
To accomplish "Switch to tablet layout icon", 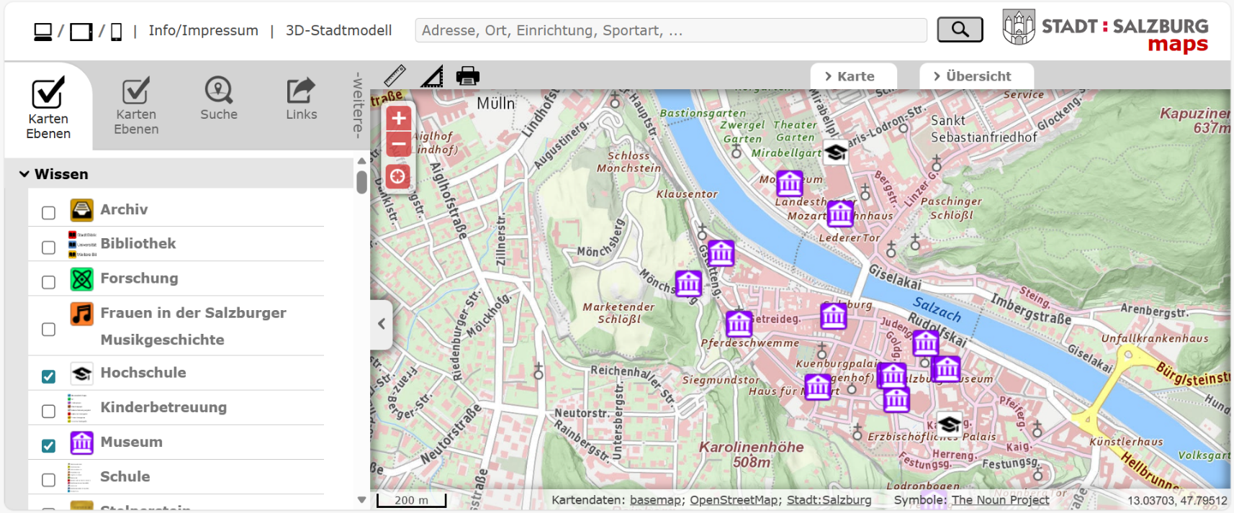I will [81, 32].
